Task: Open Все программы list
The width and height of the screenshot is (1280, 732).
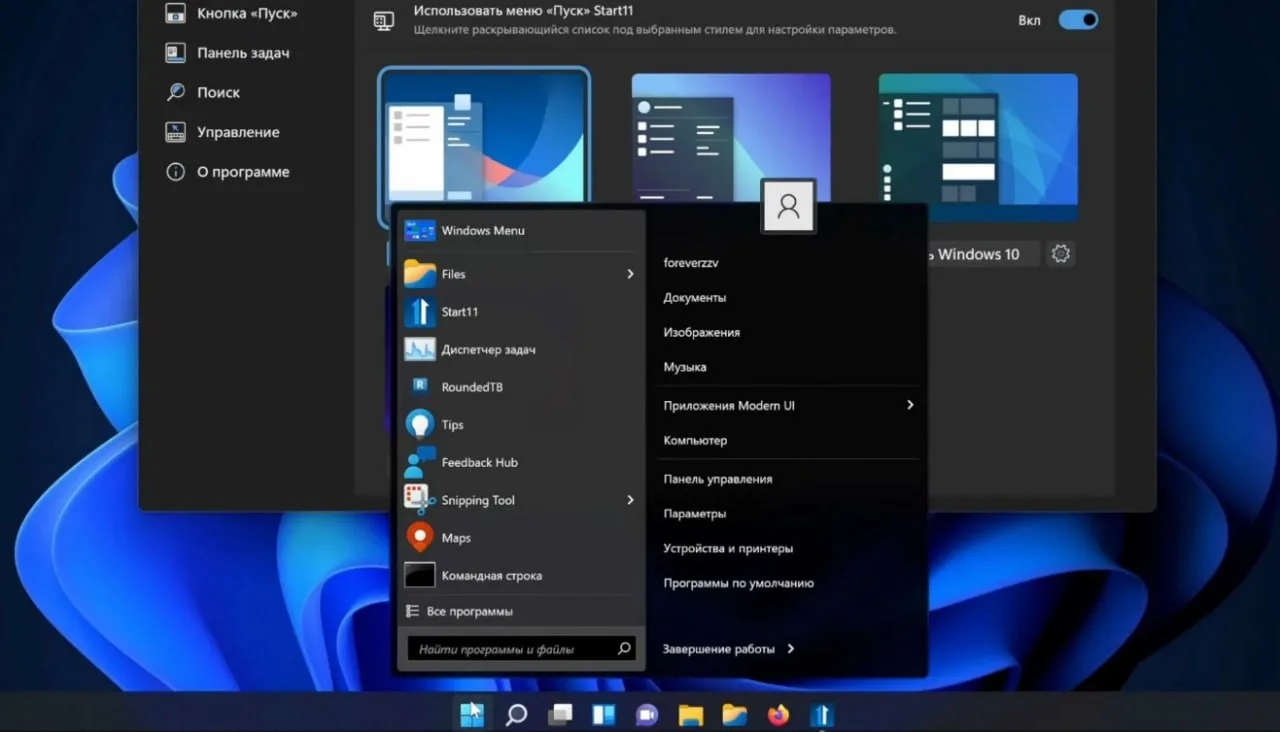Action: click(460, 611)
